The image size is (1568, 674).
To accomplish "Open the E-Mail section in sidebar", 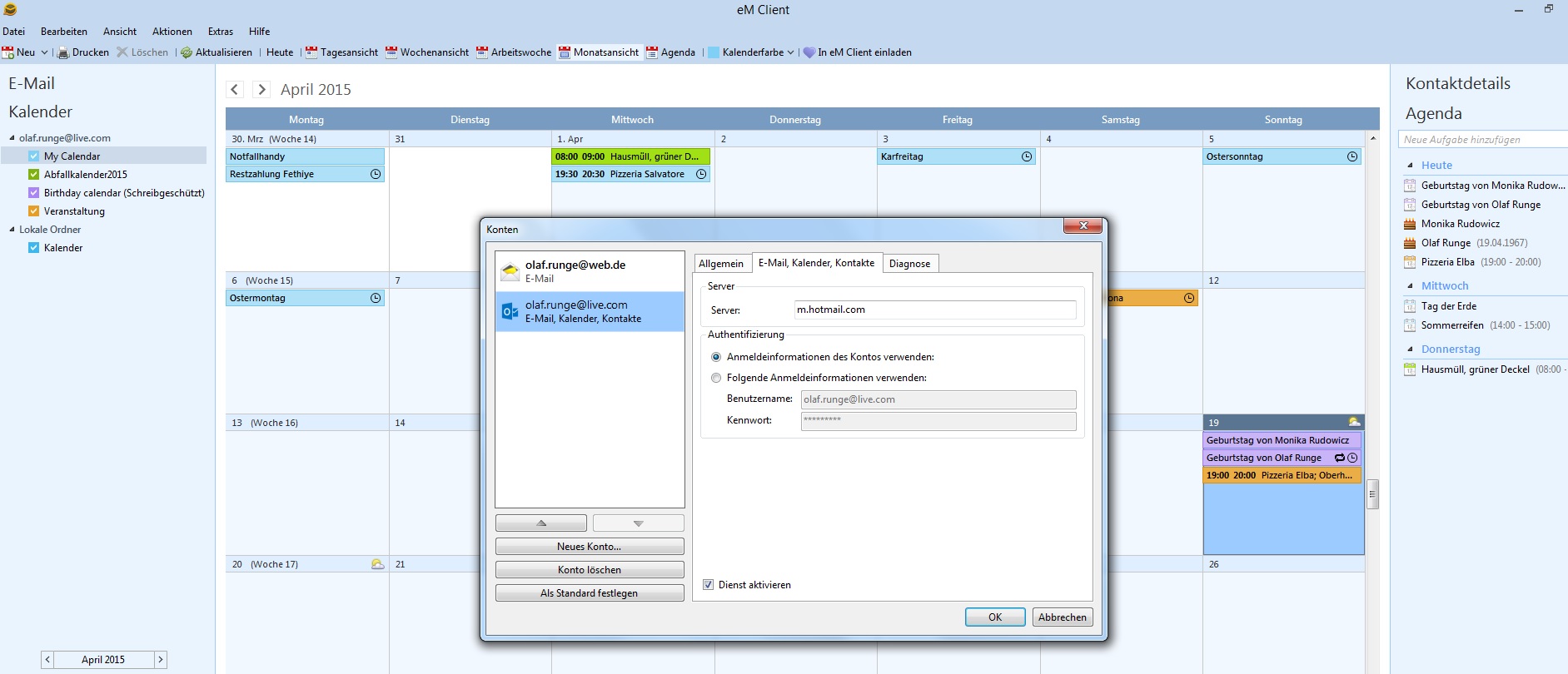I will coord(32,83).
